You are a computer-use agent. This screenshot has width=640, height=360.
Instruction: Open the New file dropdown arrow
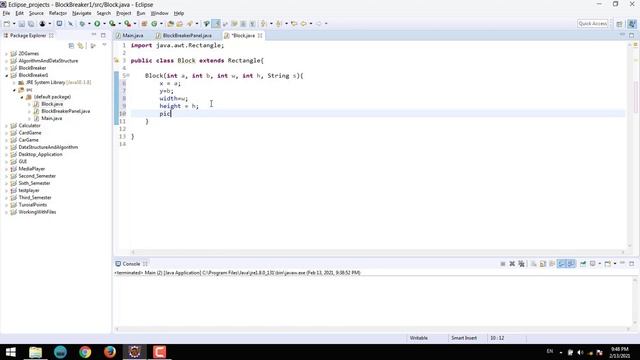13,24
